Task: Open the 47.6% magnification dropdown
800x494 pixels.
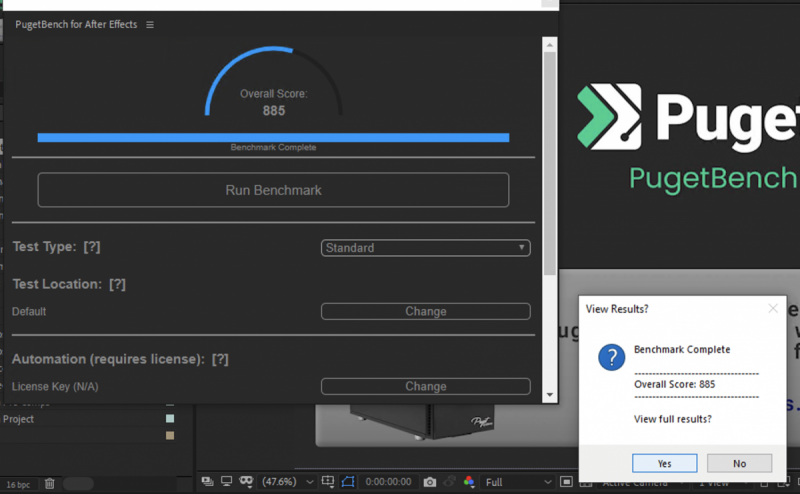Action: click(287, 482)
